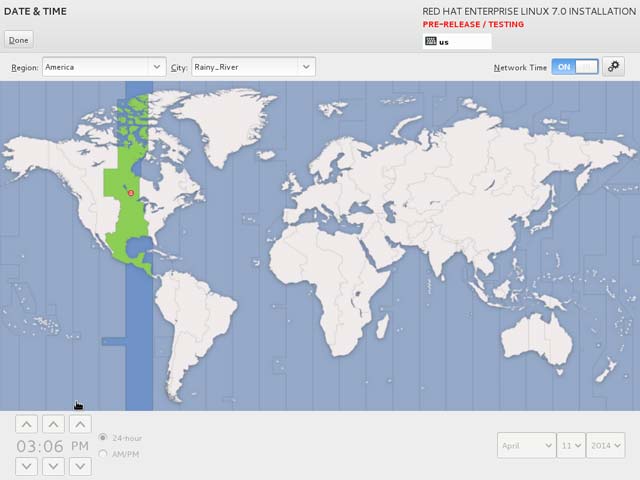The image size is (640, 480).
Task: Increase the minutes with the up arrow
Action: pos(53,424)
